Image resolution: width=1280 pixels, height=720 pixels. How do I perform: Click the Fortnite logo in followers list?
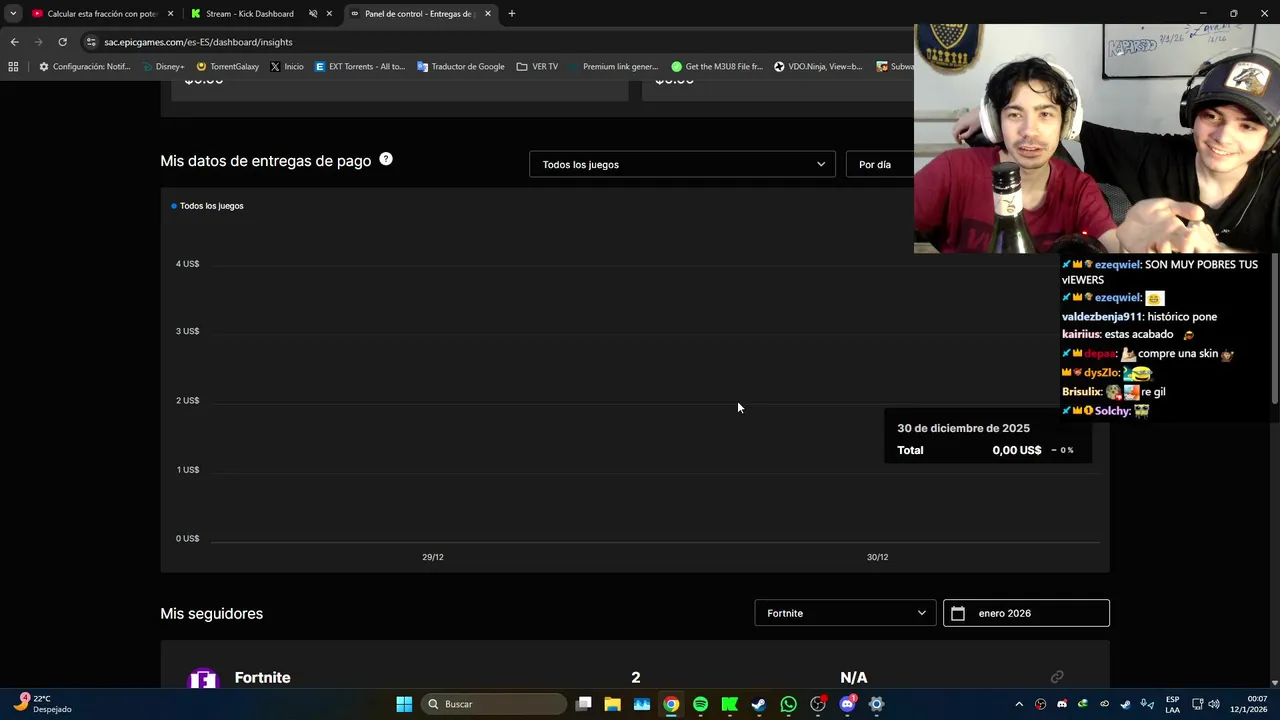pos(203,678)
